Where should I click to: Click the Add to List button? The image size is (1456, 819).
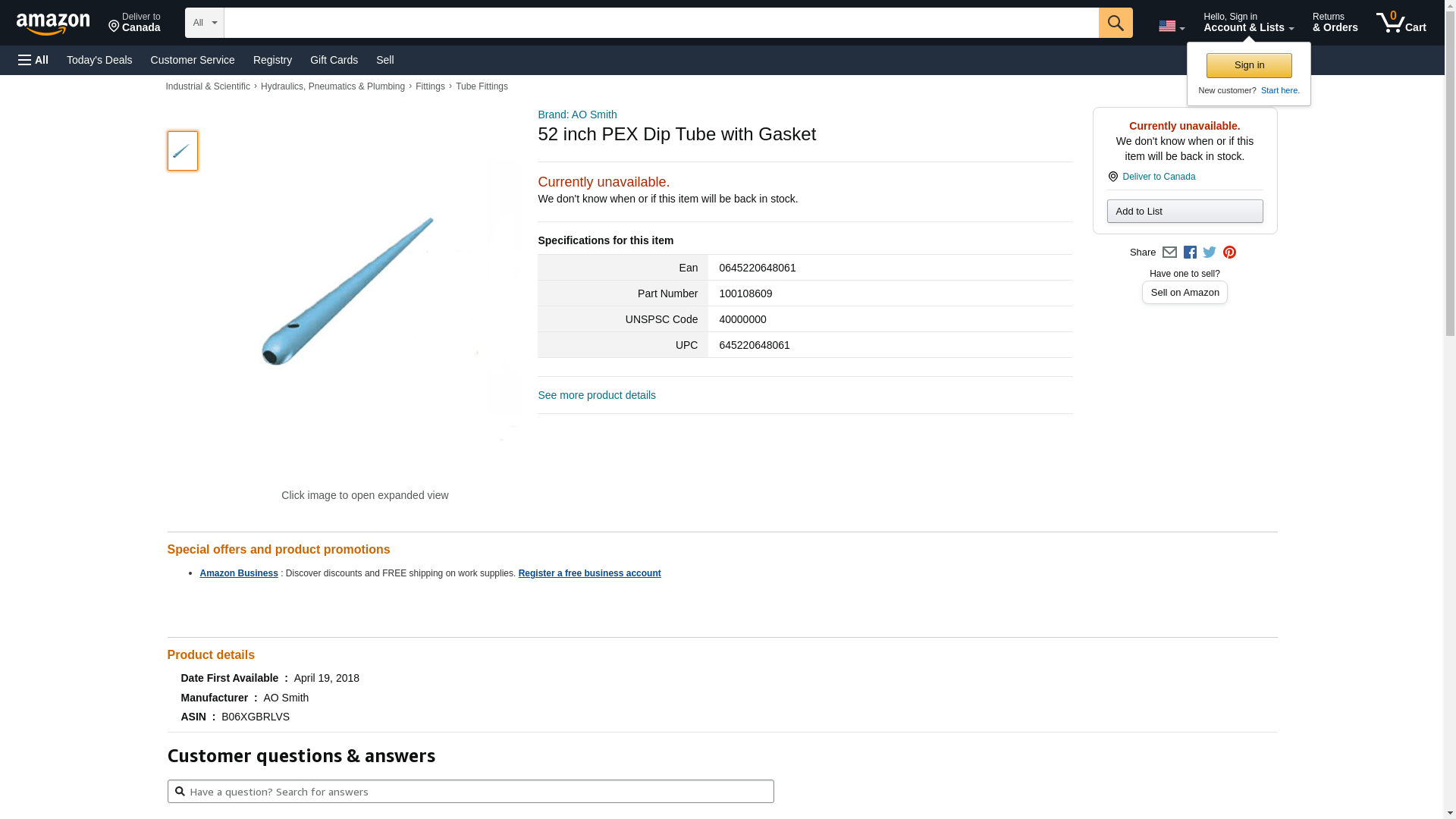(1185, 212)
